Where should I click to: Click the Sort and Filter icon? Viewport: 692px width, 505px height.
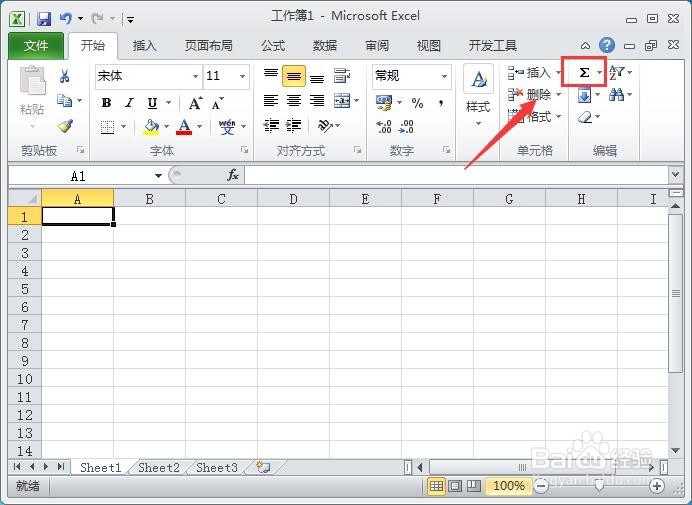[x=616, y=72]
